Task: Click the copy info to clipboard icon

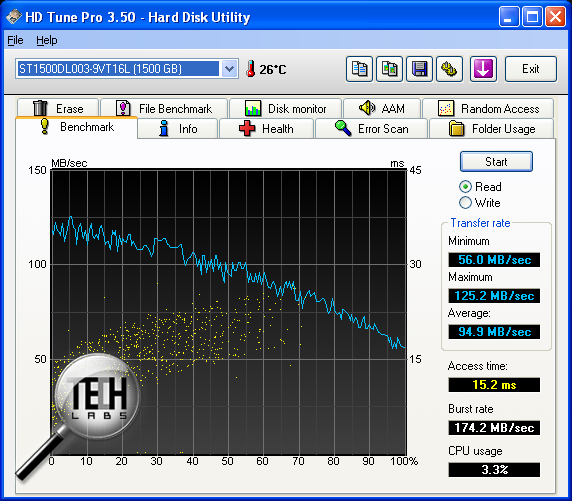Action: click(x=359, y=69)
